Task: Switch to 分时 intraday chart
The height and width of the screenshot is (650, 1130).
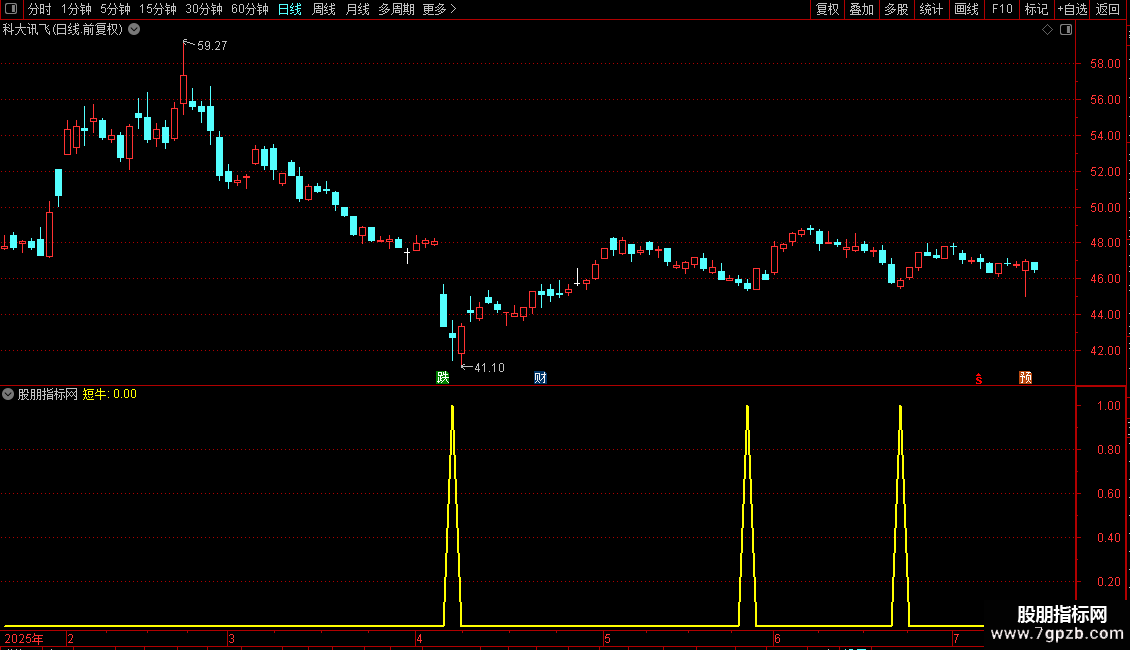Action: coord(40,9)
